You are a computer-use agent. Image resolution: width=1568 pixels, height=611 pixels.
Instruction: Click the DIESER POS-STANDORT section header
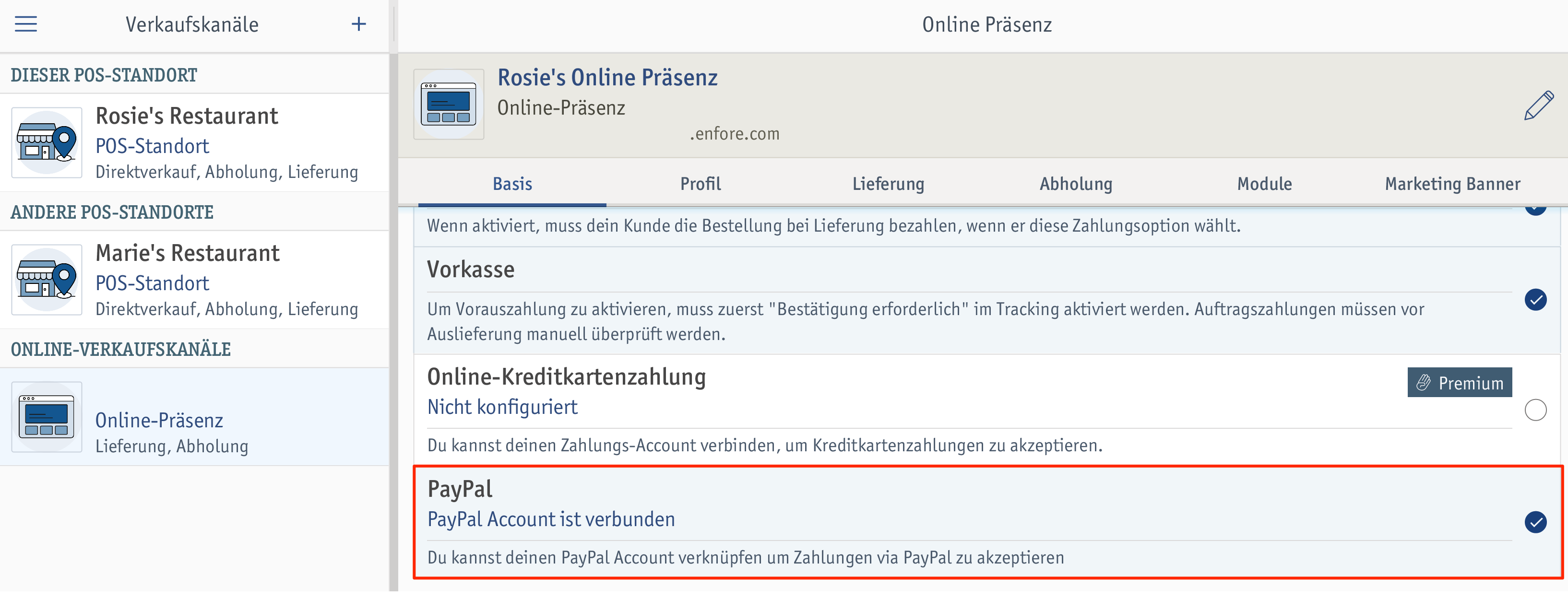click(x=104, y=75)
